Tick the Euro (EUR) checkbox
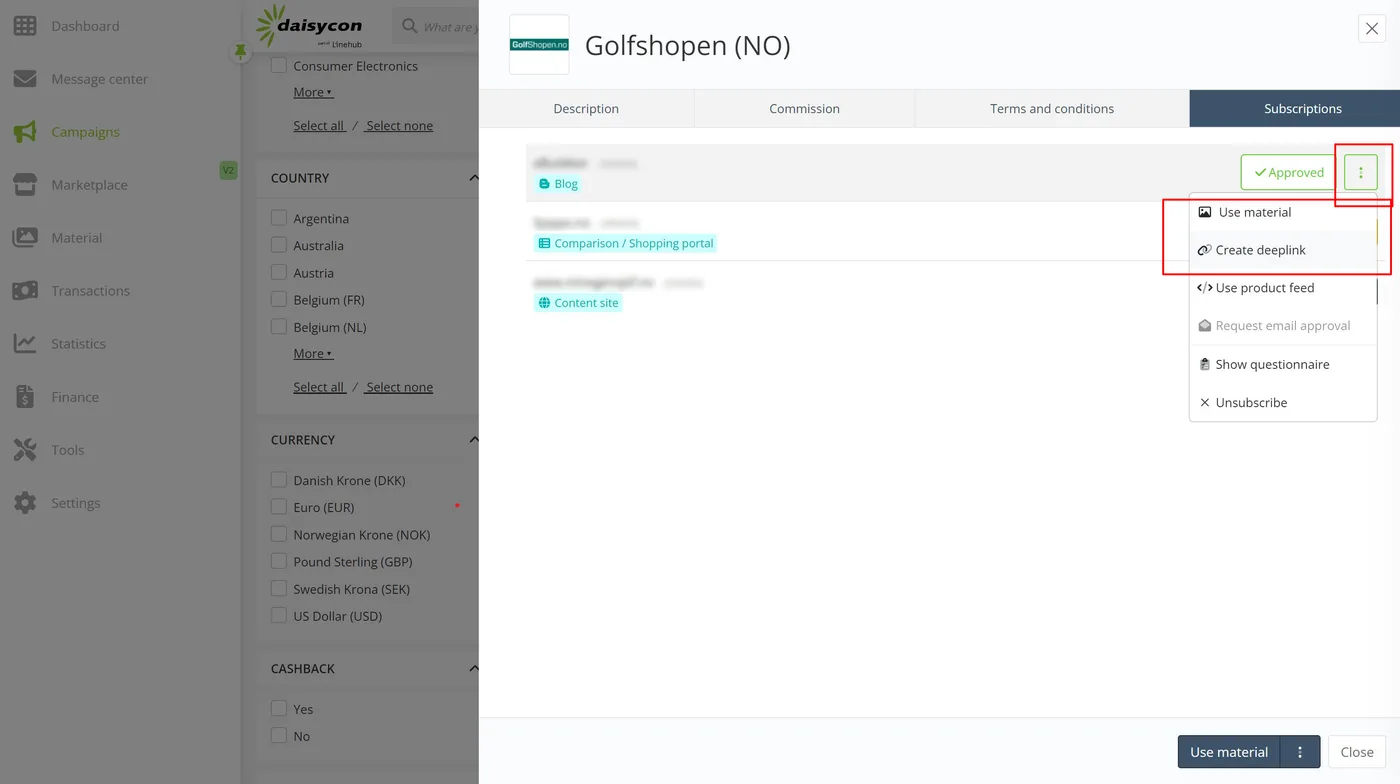The height and width of the screenshot is (784, 1400). 279,507
